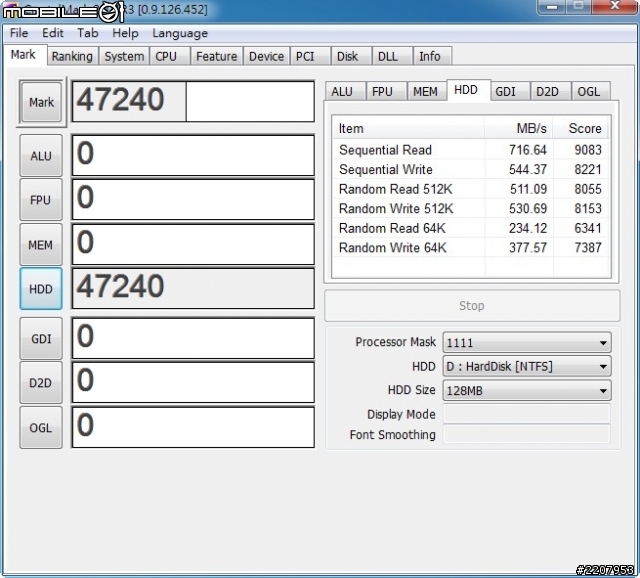Expand the HDD Size dropdown
The width and height of the screenshot is (640, 578).
click(x=526, y=391)
